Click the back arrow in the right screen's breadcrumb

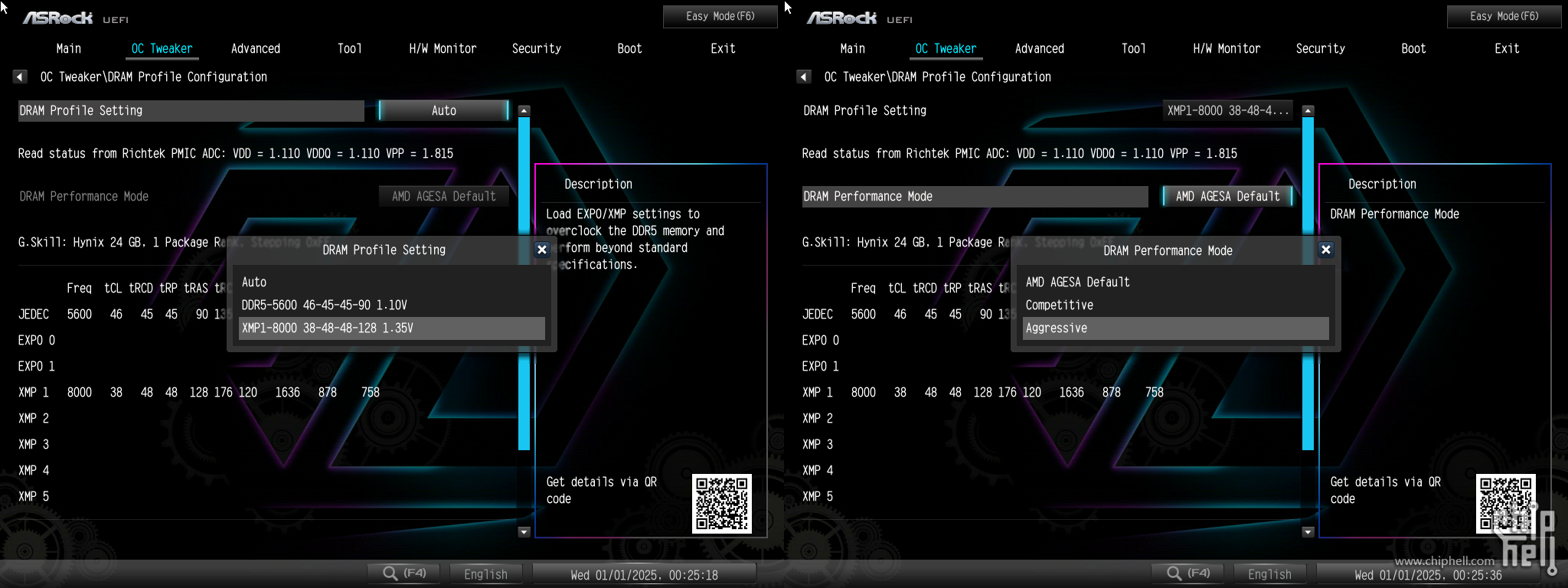click(x=804, y=77)
